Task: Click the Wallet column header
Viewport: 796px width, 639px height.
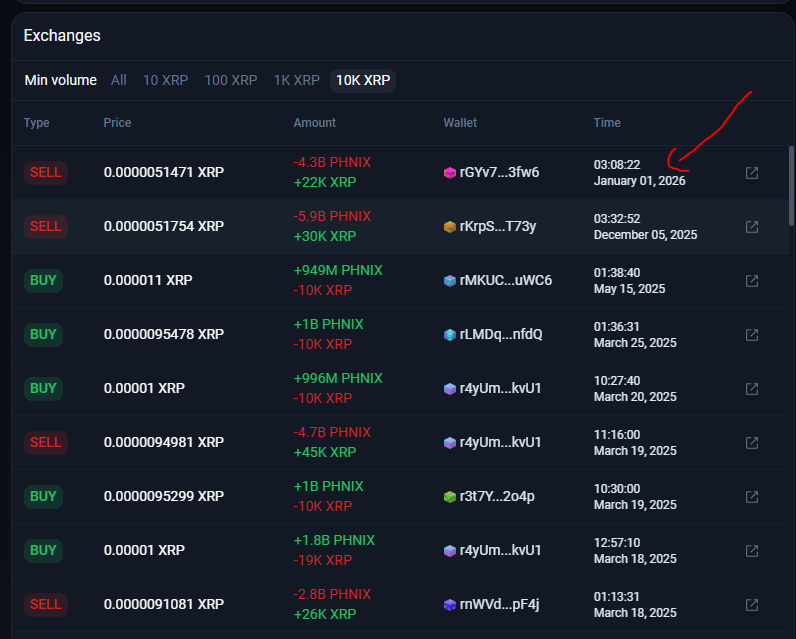Action: (460, 123)
